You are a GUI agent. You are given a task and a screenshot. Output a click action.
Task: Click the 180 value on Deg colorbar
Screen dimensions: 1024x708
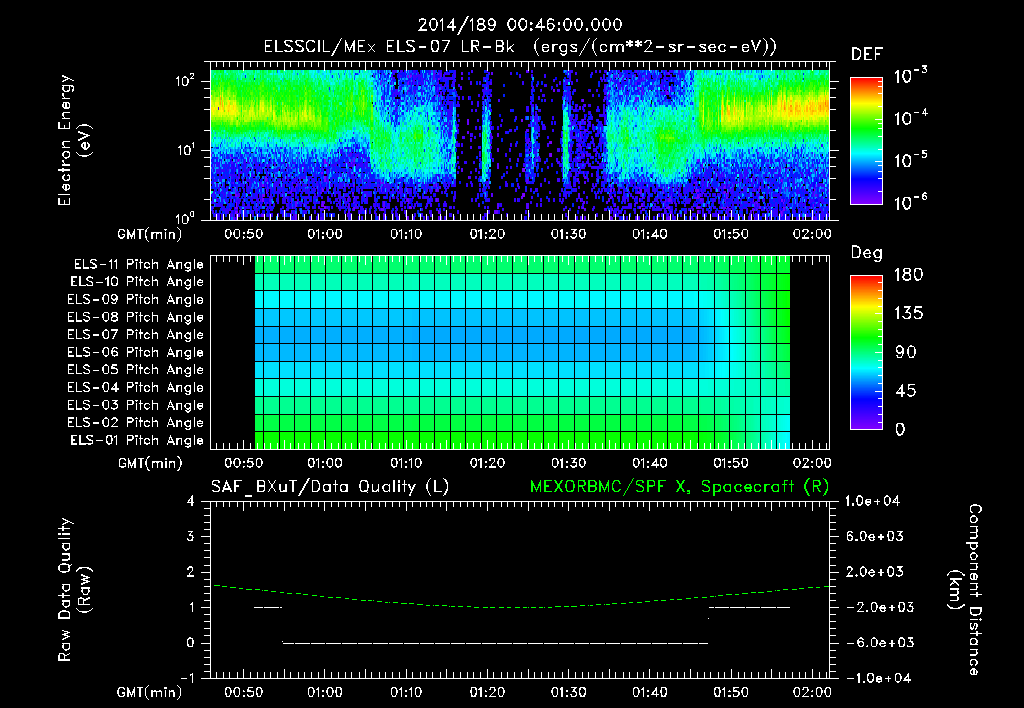click(908, 275)
